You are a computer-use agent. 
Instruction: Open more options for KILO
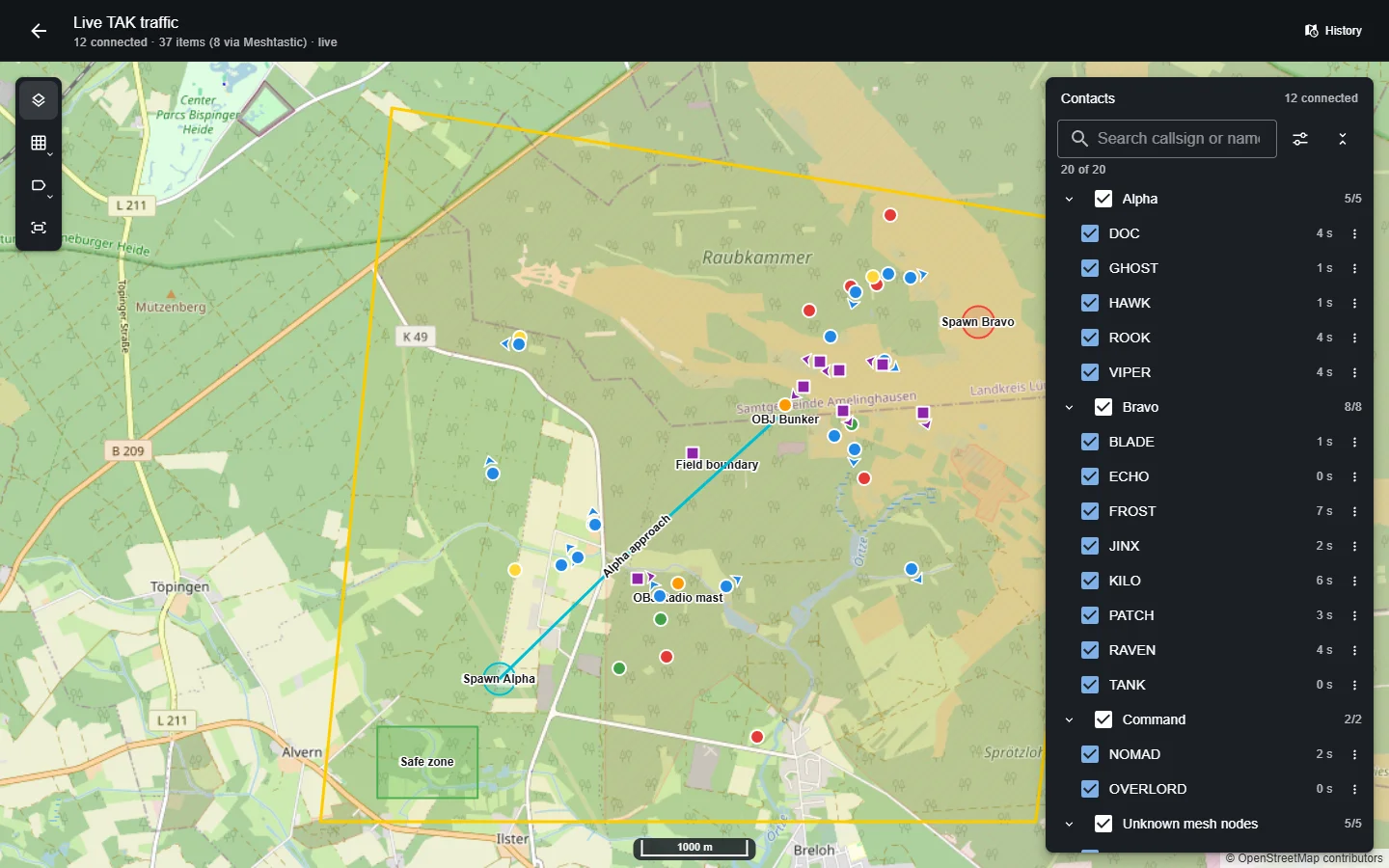[x=1354, y=581]
